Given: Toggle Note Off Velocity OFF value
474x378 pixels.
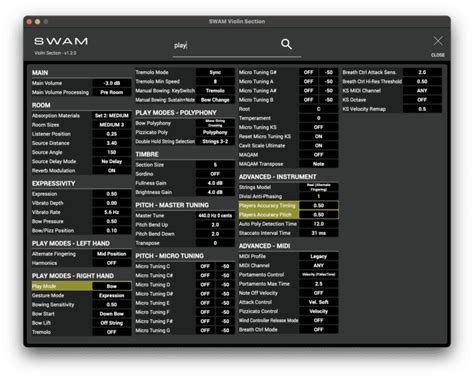Looking at the screenshot, I should pos(319,293).
